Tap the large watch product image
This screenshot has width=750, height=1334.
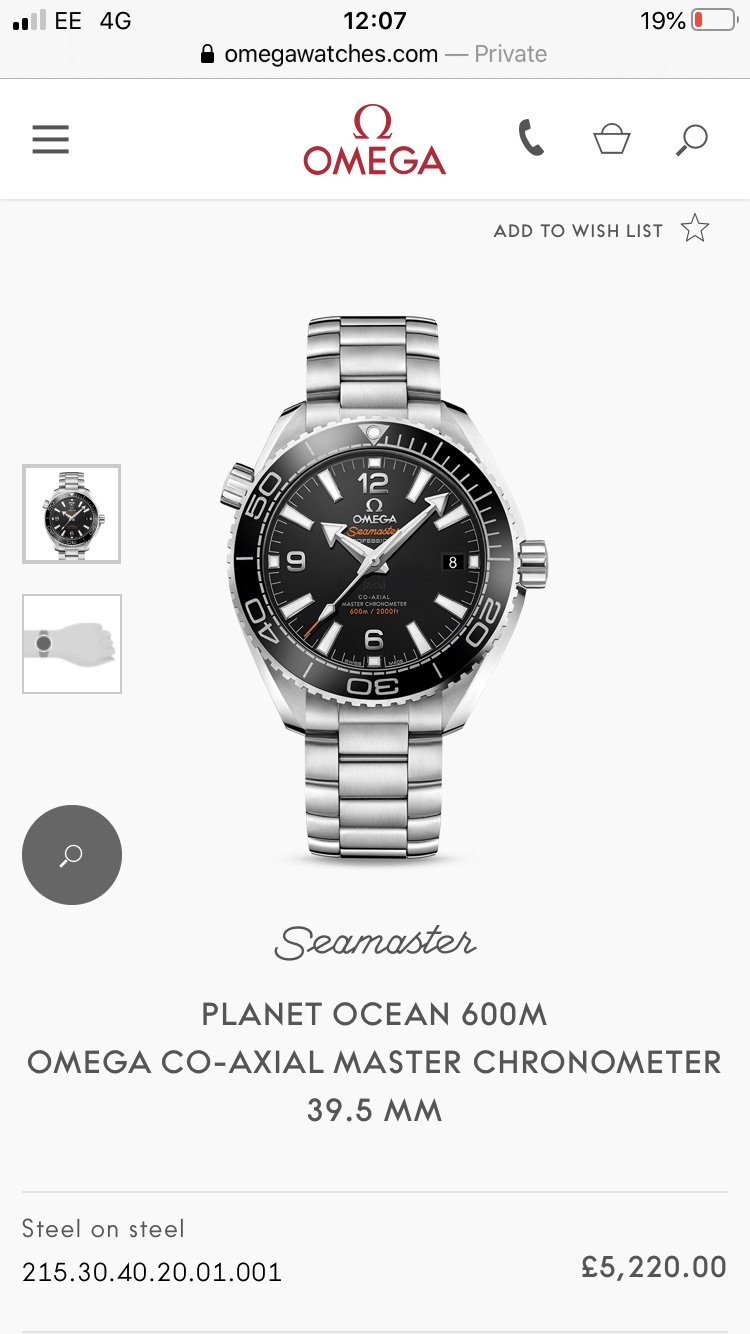coord(382,589)
